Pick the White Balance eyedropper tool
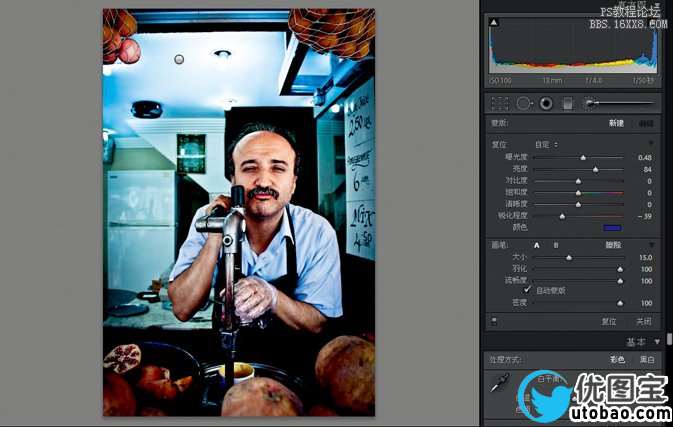The width and height of the screenshot is (673, 427). tap(500, 382)
